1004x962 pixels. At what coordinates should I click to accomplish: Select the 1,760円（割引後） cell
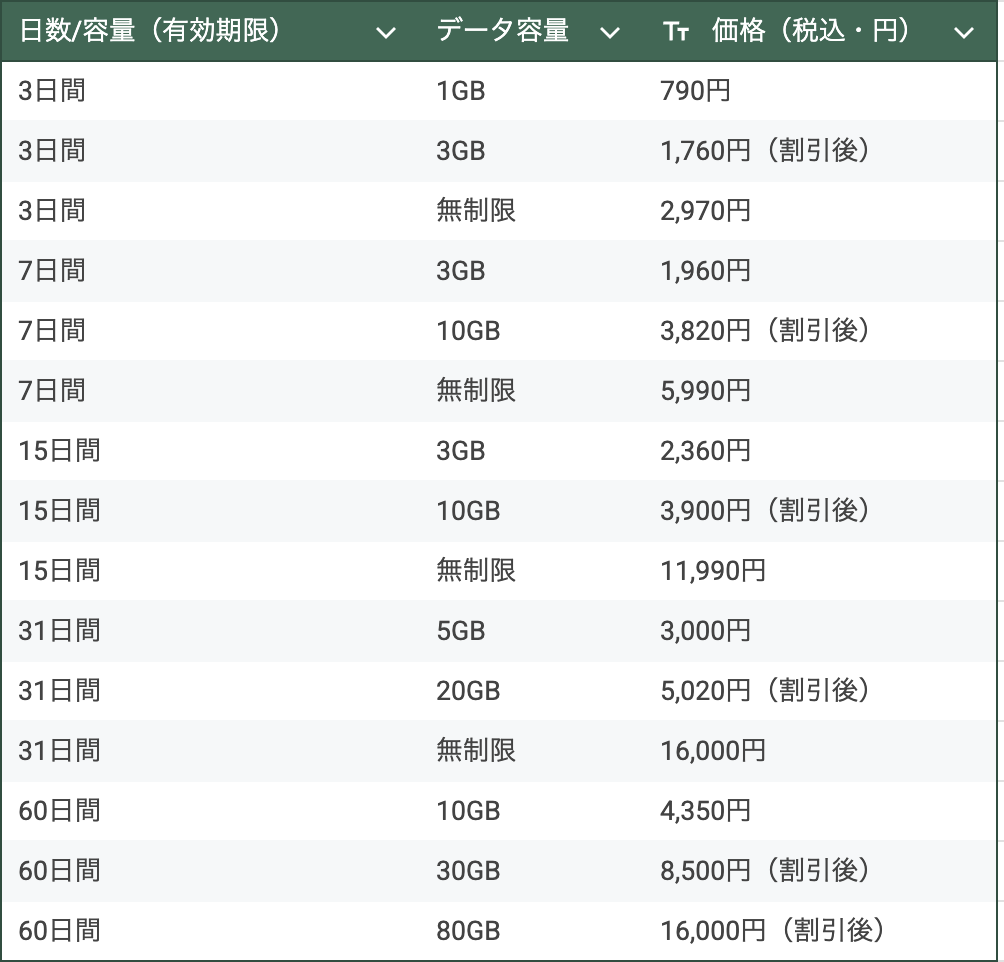pos(764,151)
